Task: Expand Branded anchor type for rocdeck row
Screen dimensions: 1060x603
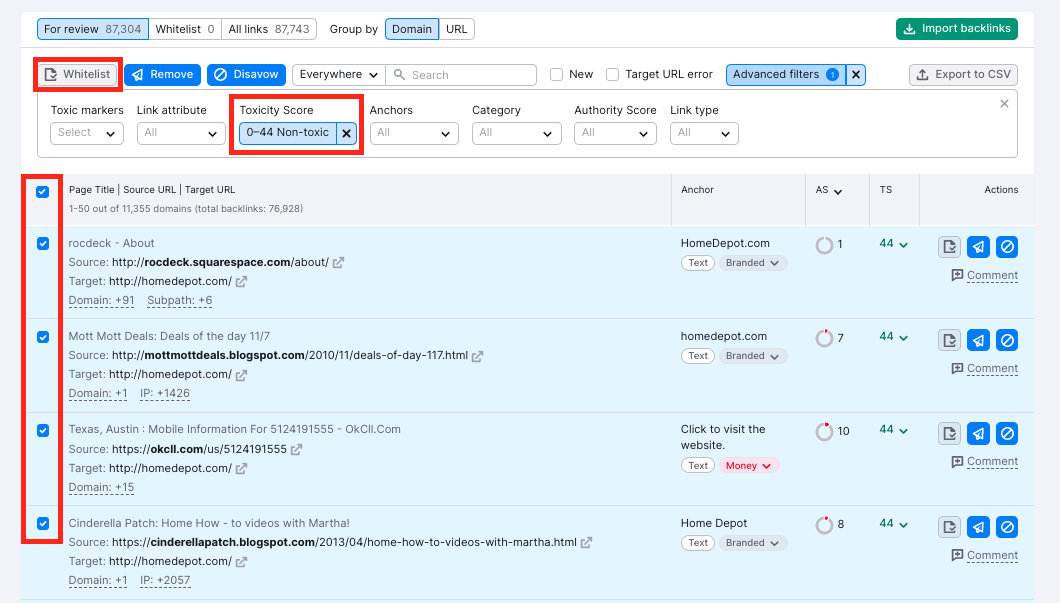Action: 752,263
